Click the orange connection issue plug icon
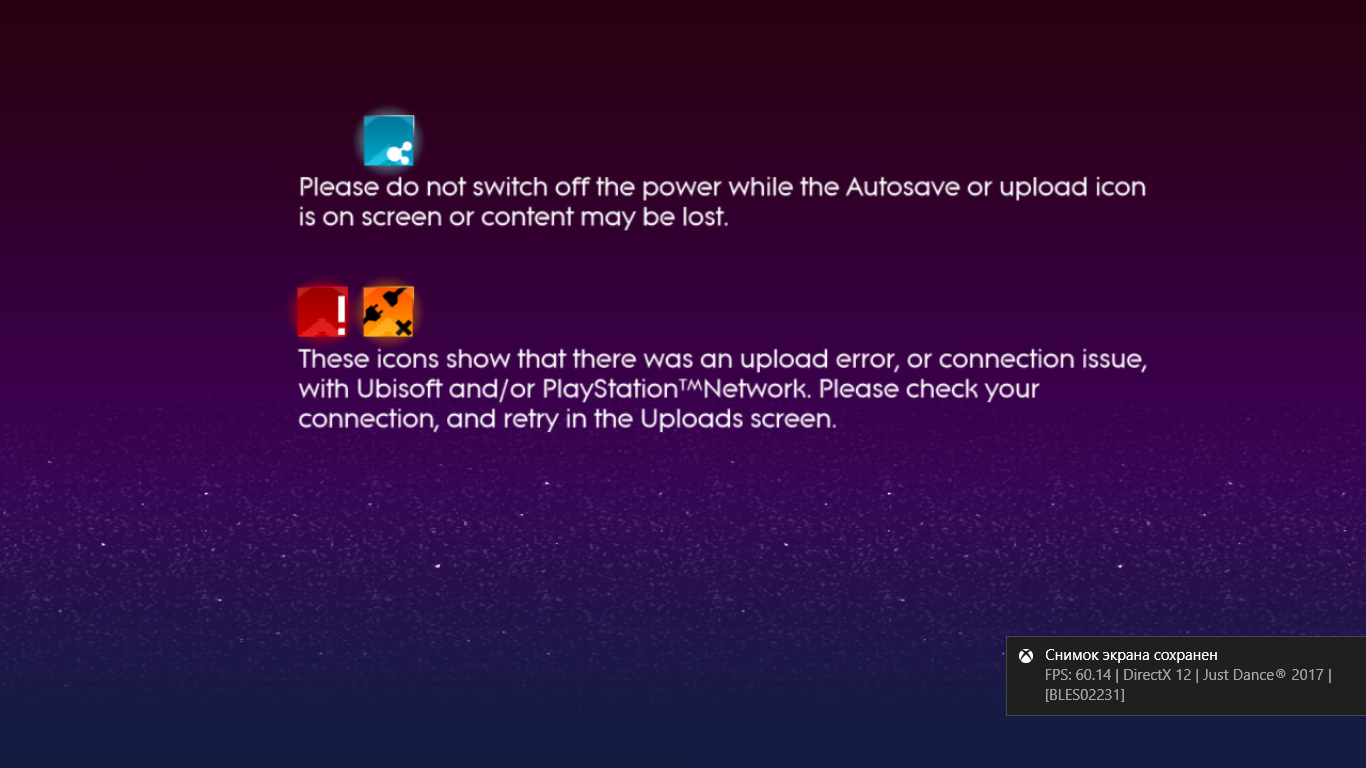This screenshot has width=1366, height=768. [x=389, y=312]
